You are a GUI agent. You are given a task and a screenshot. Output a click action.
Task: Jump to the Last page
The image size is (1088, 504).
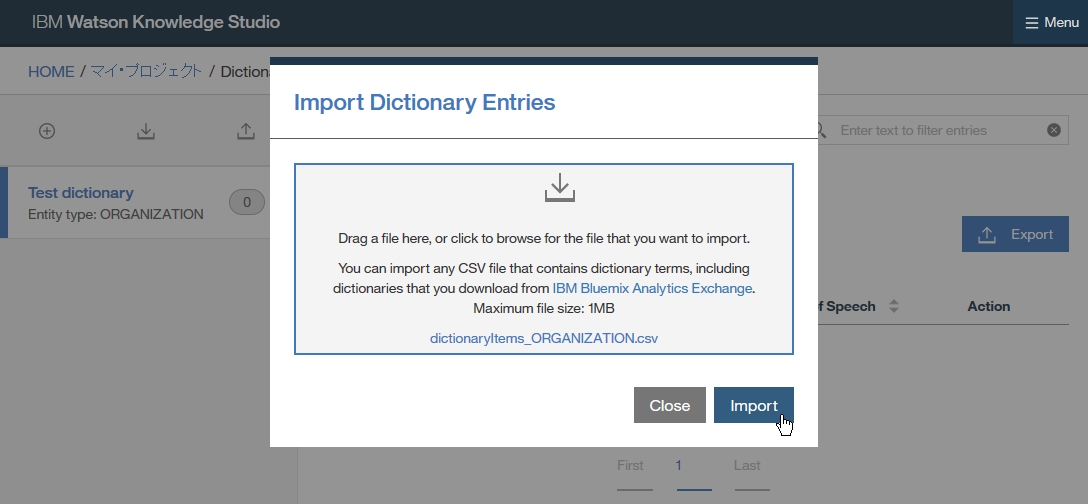point(747,465)
